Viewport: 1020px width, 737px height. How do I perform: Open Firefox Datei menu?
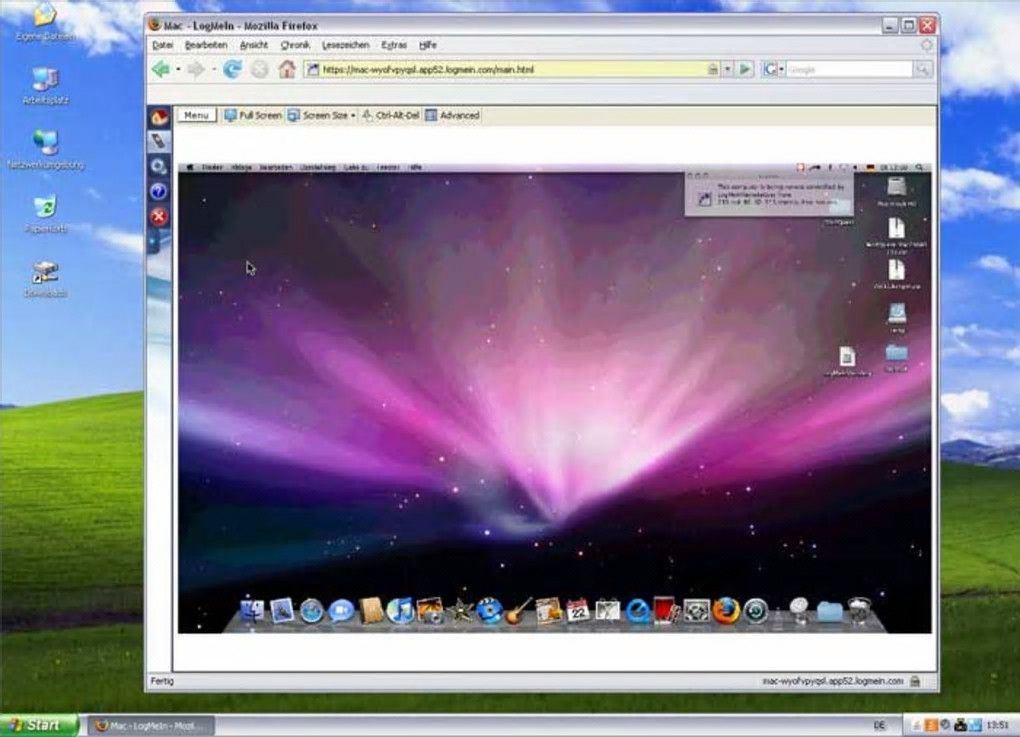coord(163,45)
